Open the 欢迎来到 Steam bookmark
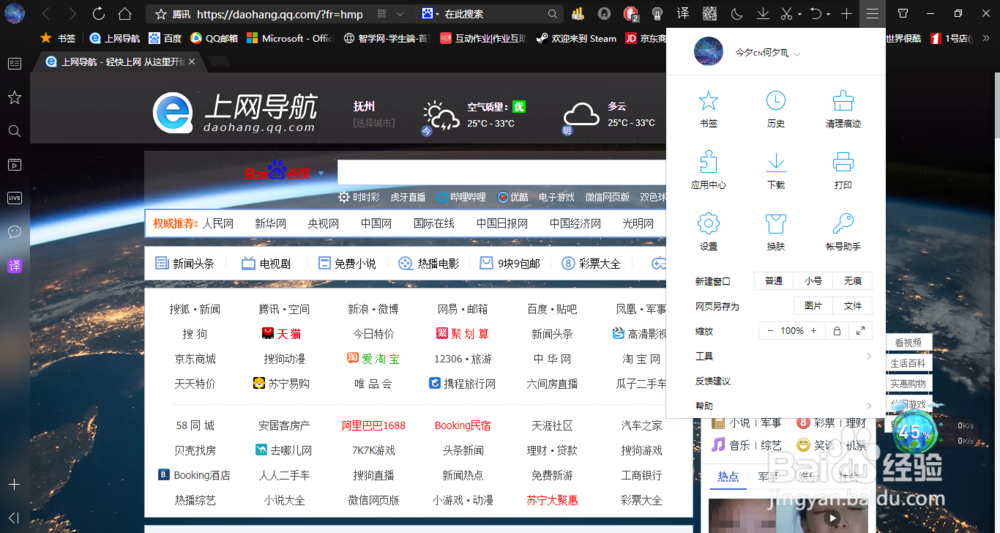Viewport: 1000px width, 533px height. point(577,38)
